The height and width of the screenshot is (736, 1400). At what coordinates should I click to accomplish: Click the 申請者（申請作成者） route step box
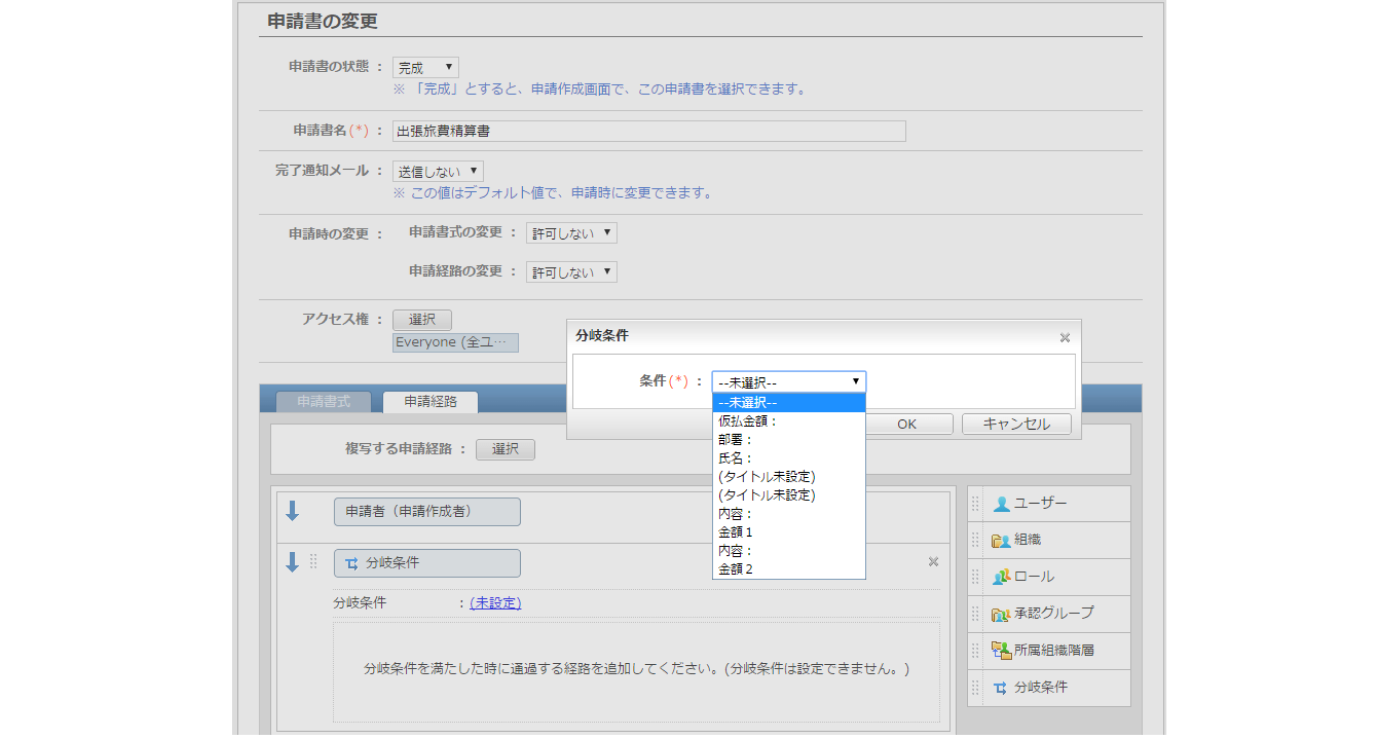427,511
